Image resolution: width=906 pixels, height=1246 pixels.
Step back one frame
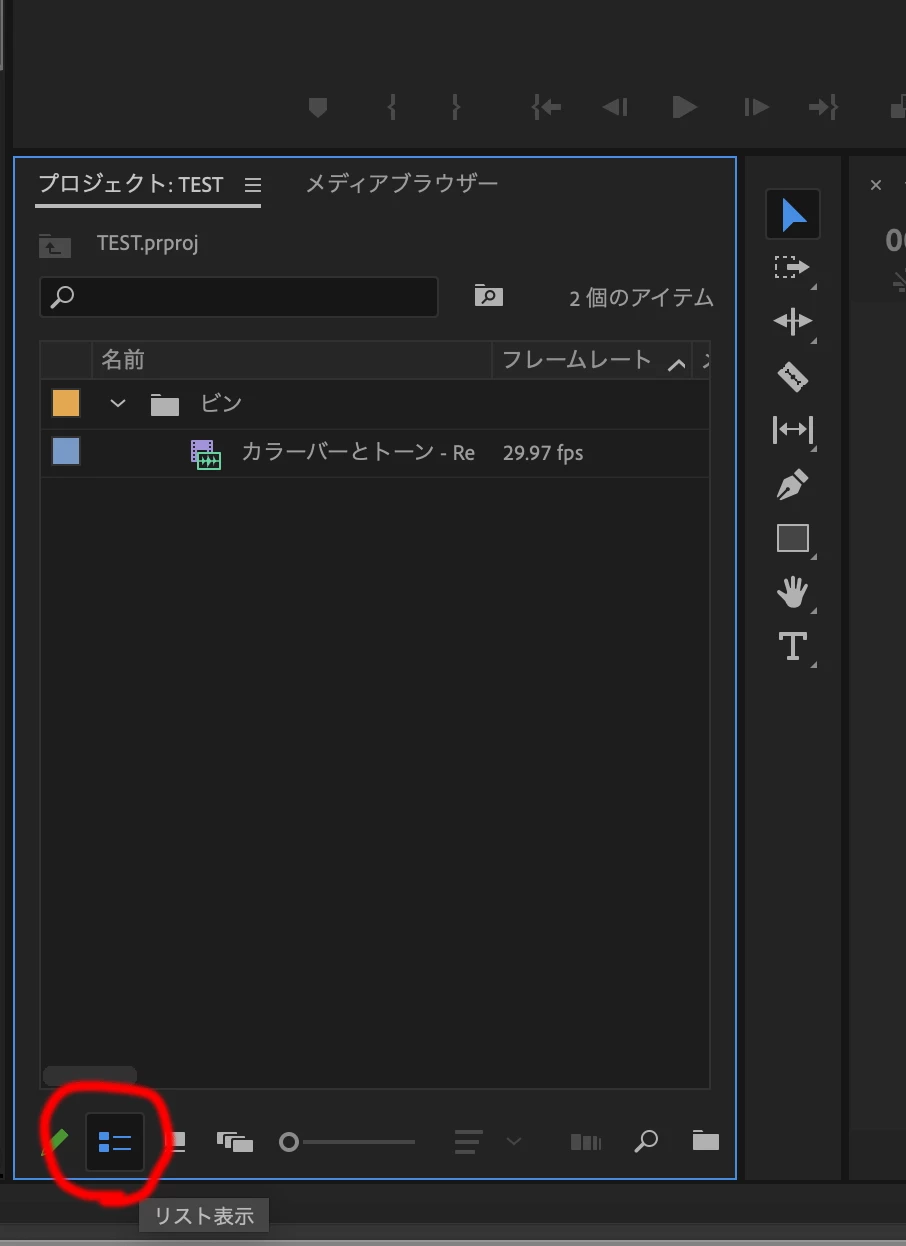615,107
